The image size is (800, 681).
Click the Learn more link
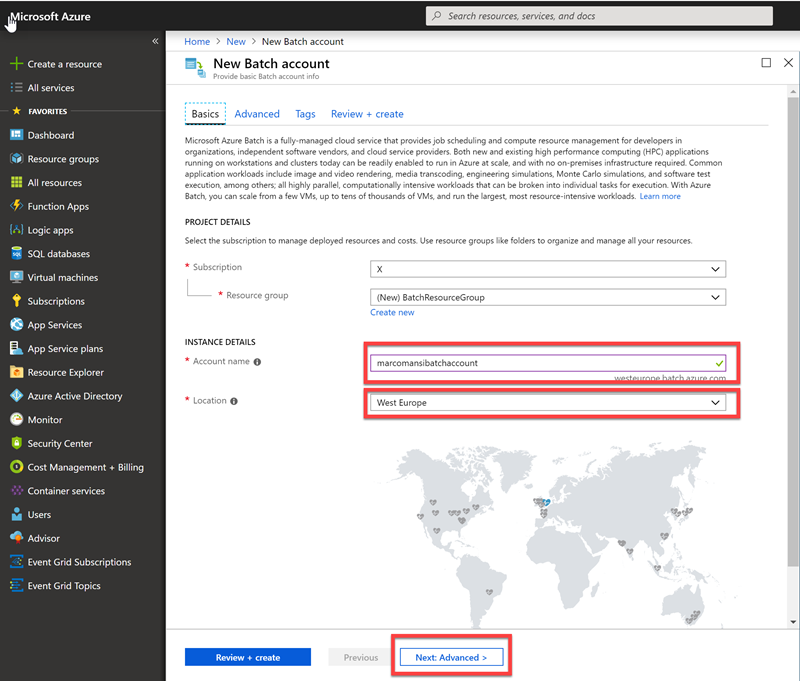(x=660, y=196)
